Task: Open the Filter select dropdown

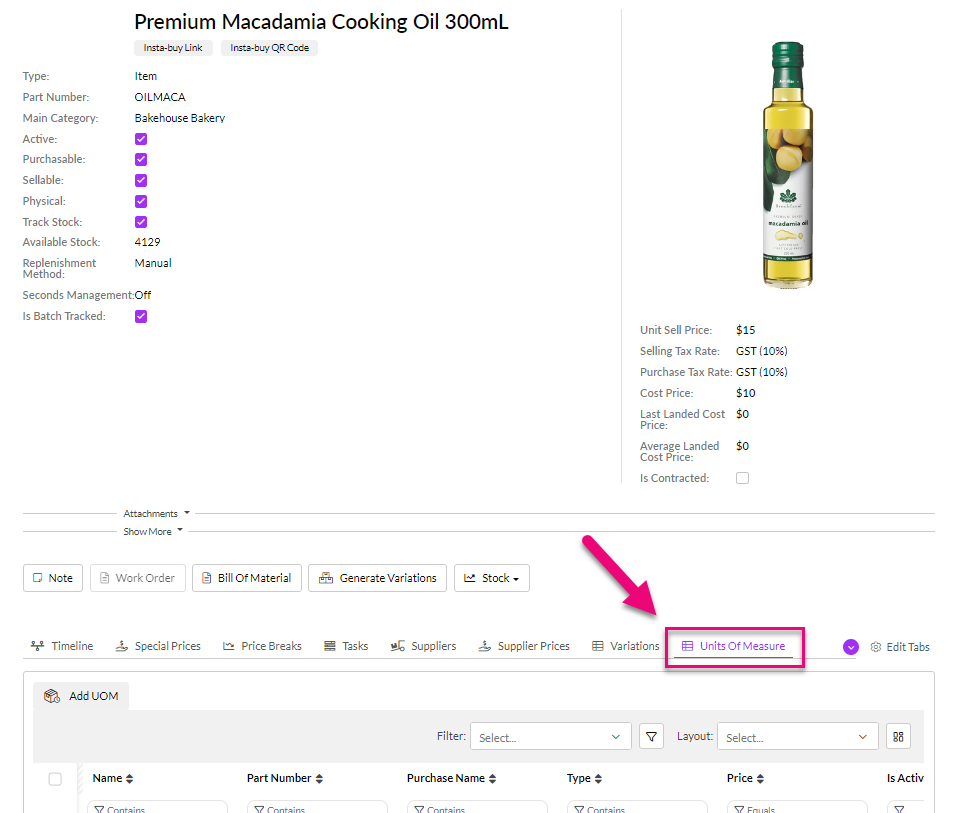Action: [550, 737]
